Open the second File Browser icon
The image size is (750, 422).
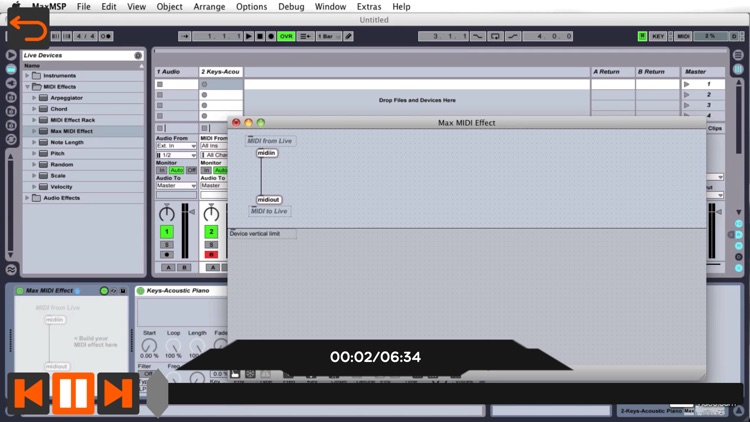coord(11,111)
